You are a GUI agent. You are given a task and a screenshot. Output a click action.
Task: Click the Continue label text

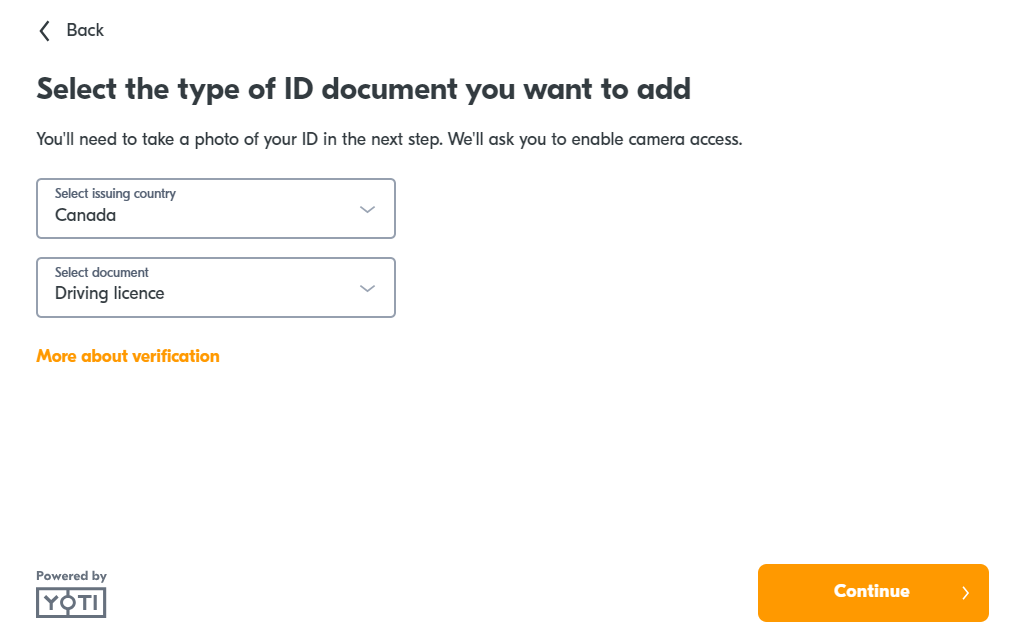pyautogui.click(x=871, y=591)
